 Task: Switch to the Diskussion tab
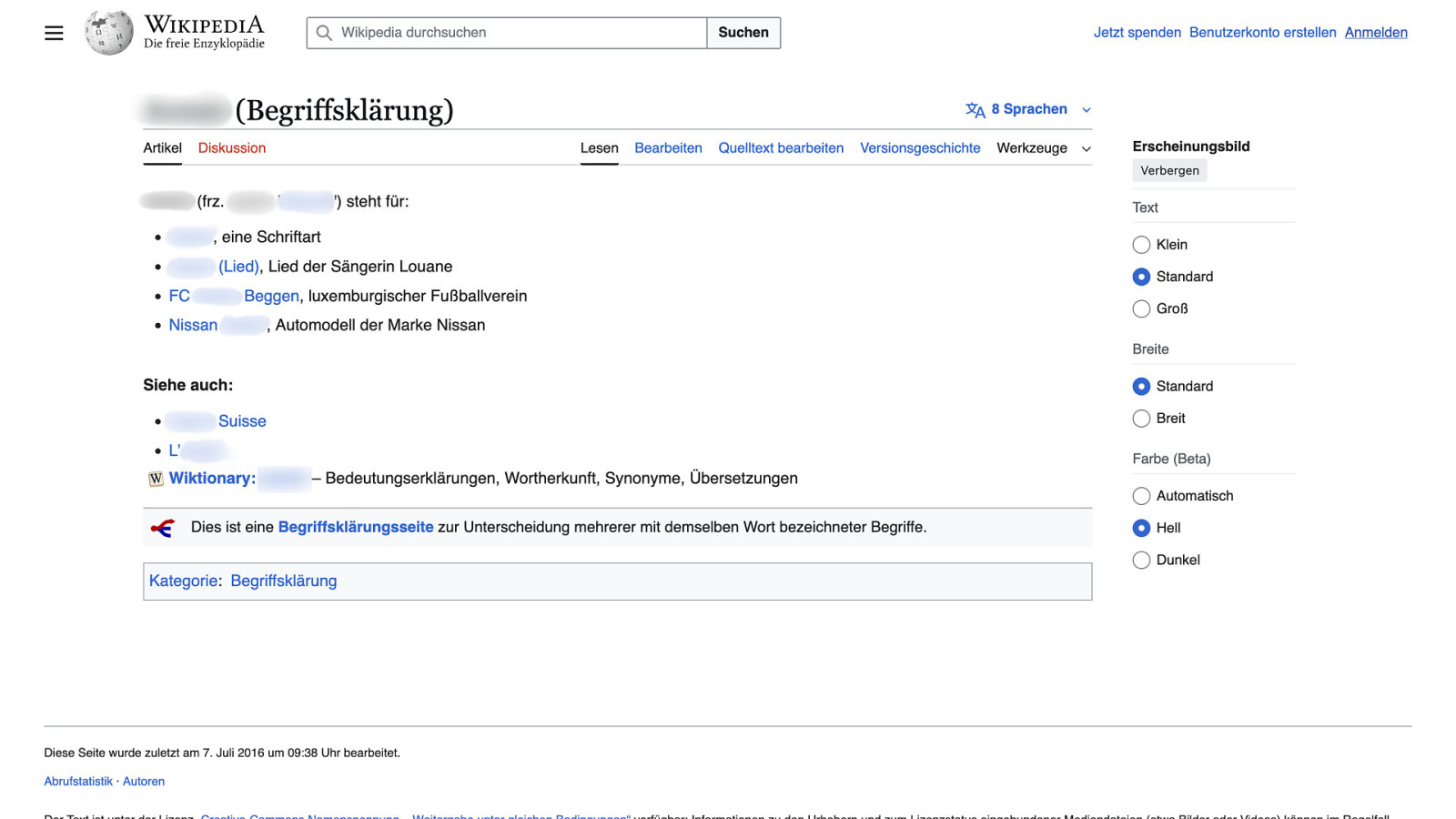pyautogui.click(x=232, y=148)
